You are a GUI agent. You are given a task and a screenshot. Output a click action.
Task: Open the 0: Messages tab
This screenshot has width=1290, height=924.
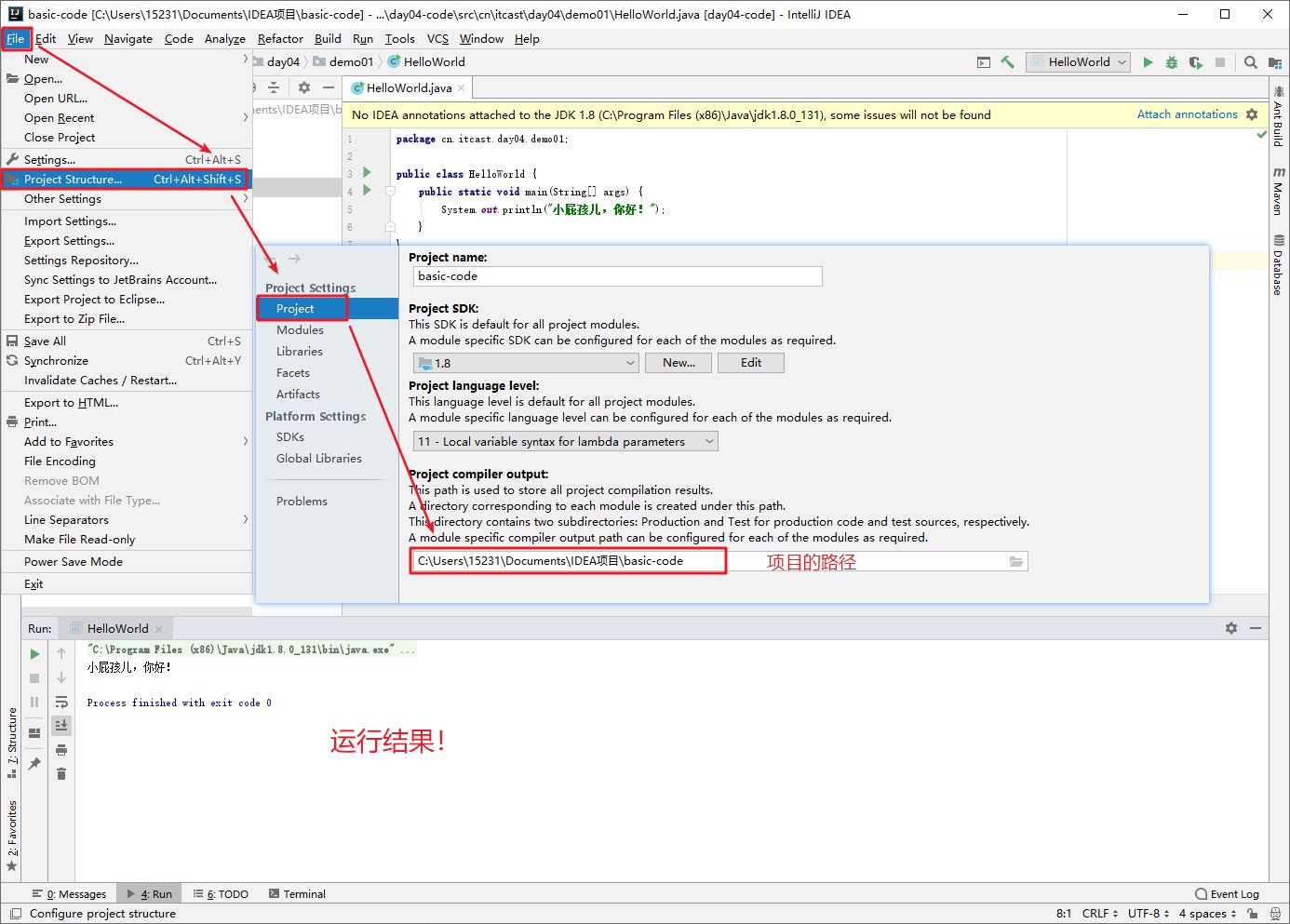[70, 894]
